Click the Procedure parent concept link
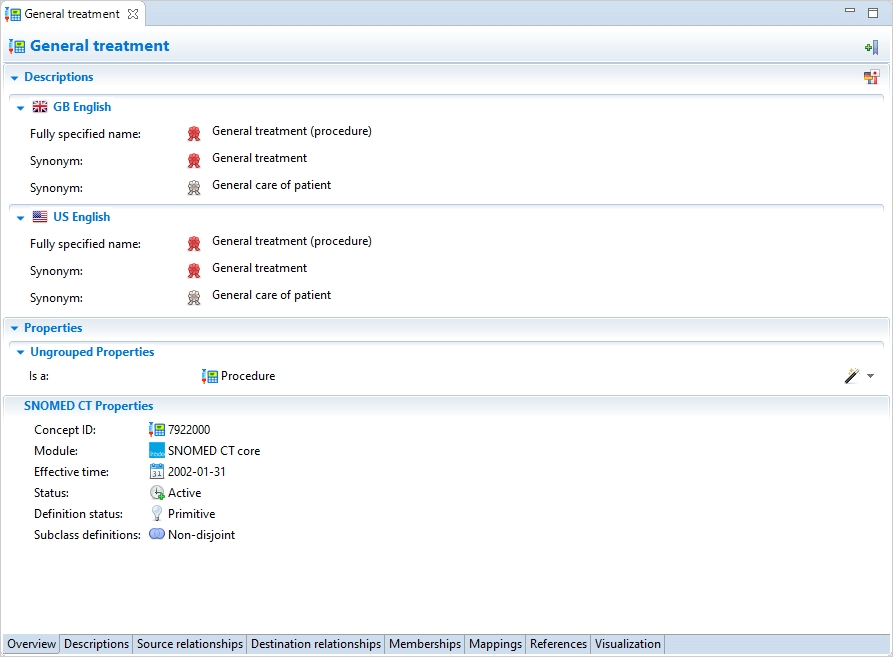 247,376
